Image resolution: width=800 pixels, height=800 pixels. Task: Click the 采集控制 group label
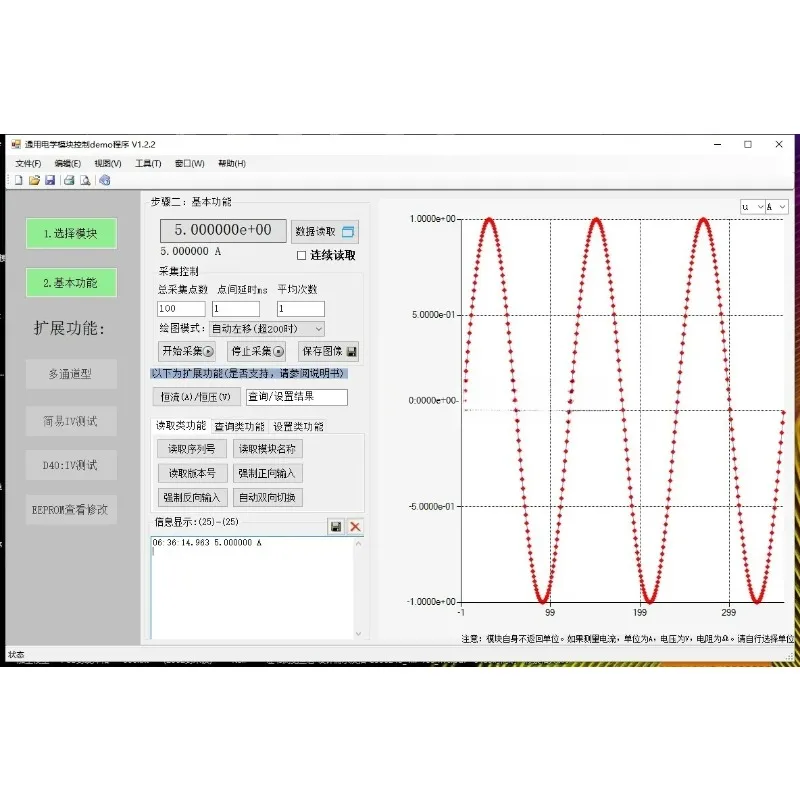point(179,271)
